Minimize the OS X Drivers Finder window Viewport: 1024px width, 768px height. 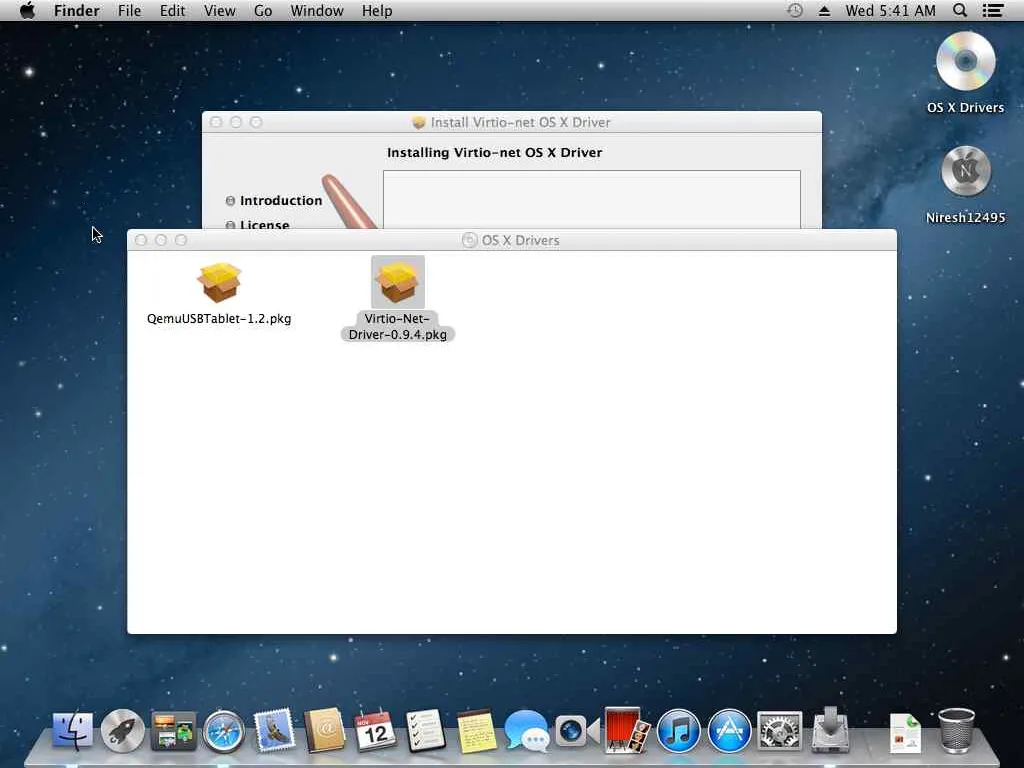161,240
